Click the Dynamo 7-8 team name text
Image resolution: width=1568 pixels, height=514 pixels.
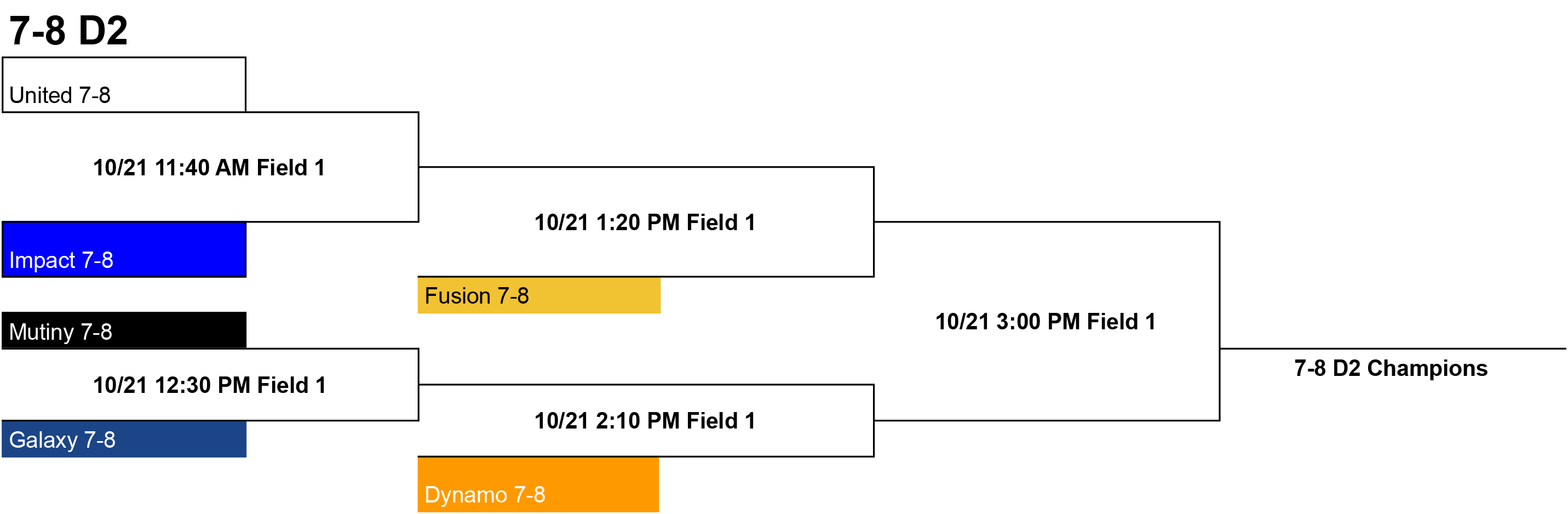(x=485, y=494)
